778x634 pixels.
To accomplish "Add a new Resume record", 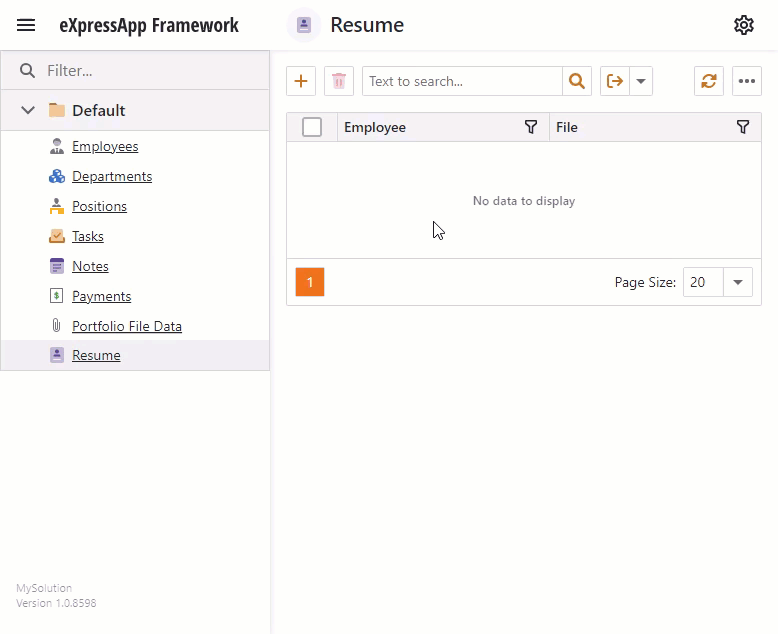I will [x=301, y=81].
